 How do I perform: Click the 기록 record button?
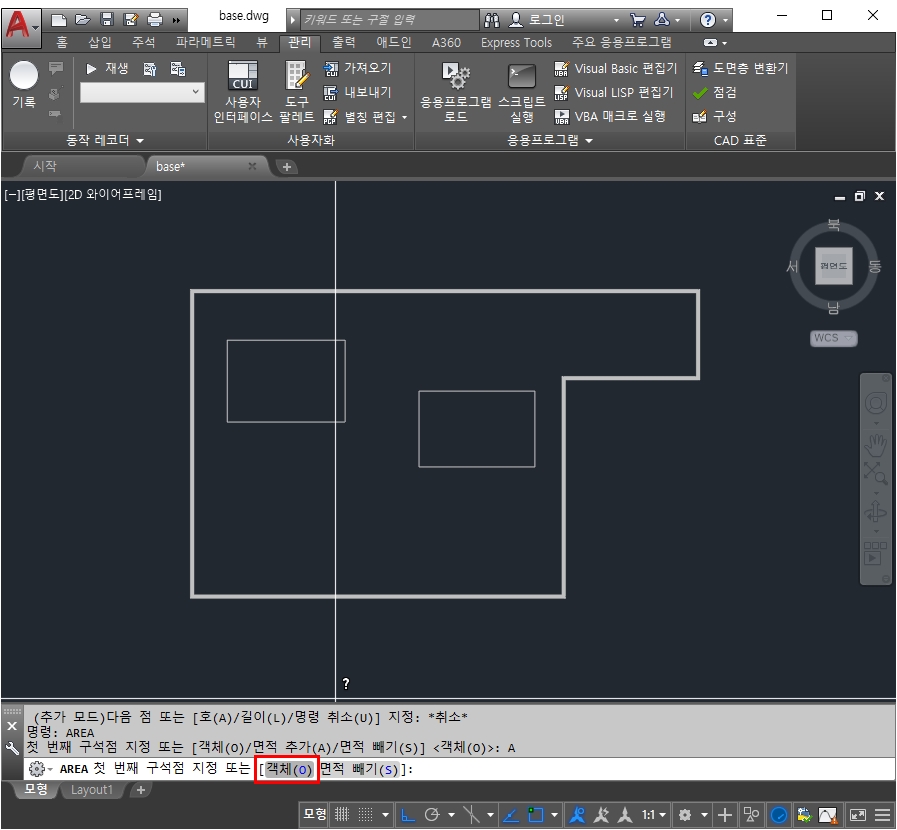(x=24, y=84)
